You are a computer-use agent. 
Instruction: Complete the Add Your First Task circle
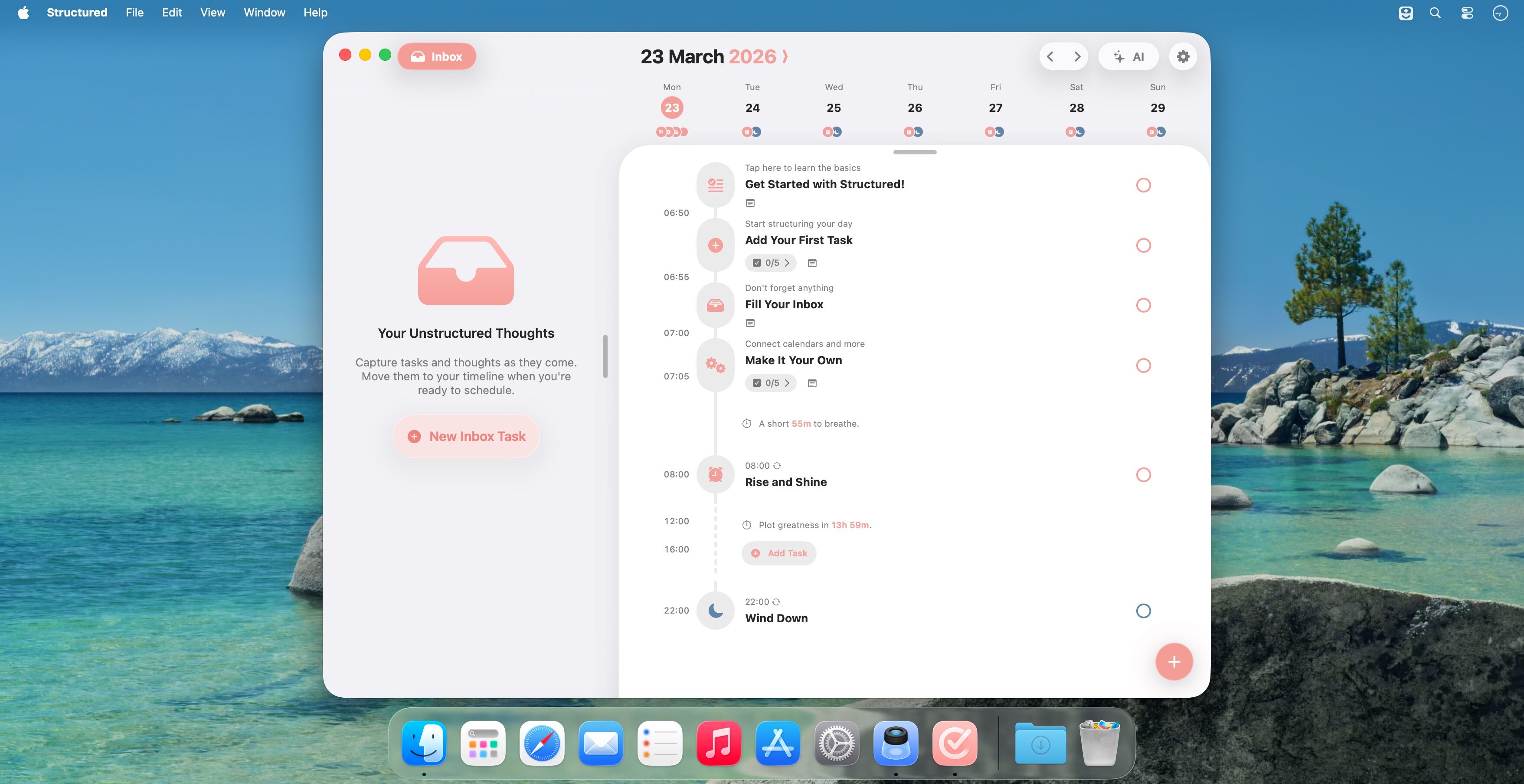1143,245
